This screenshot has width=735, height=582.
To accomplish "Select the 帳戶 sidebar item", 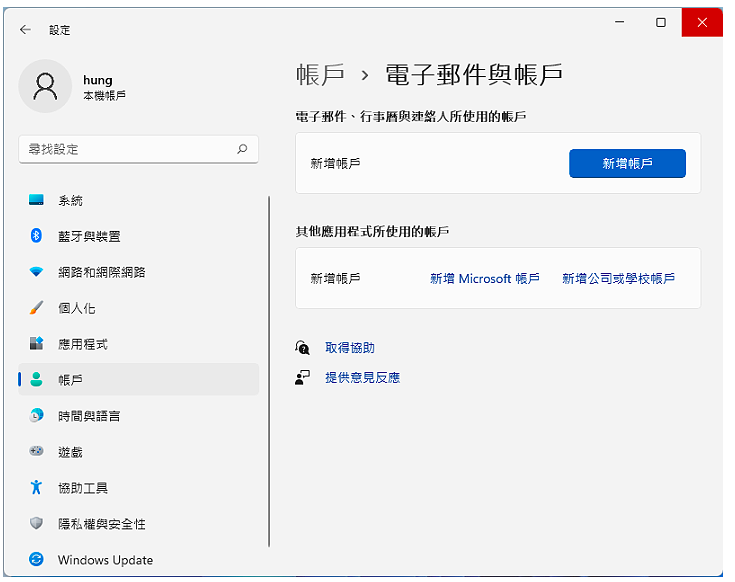I will click(x=139, y=380).
